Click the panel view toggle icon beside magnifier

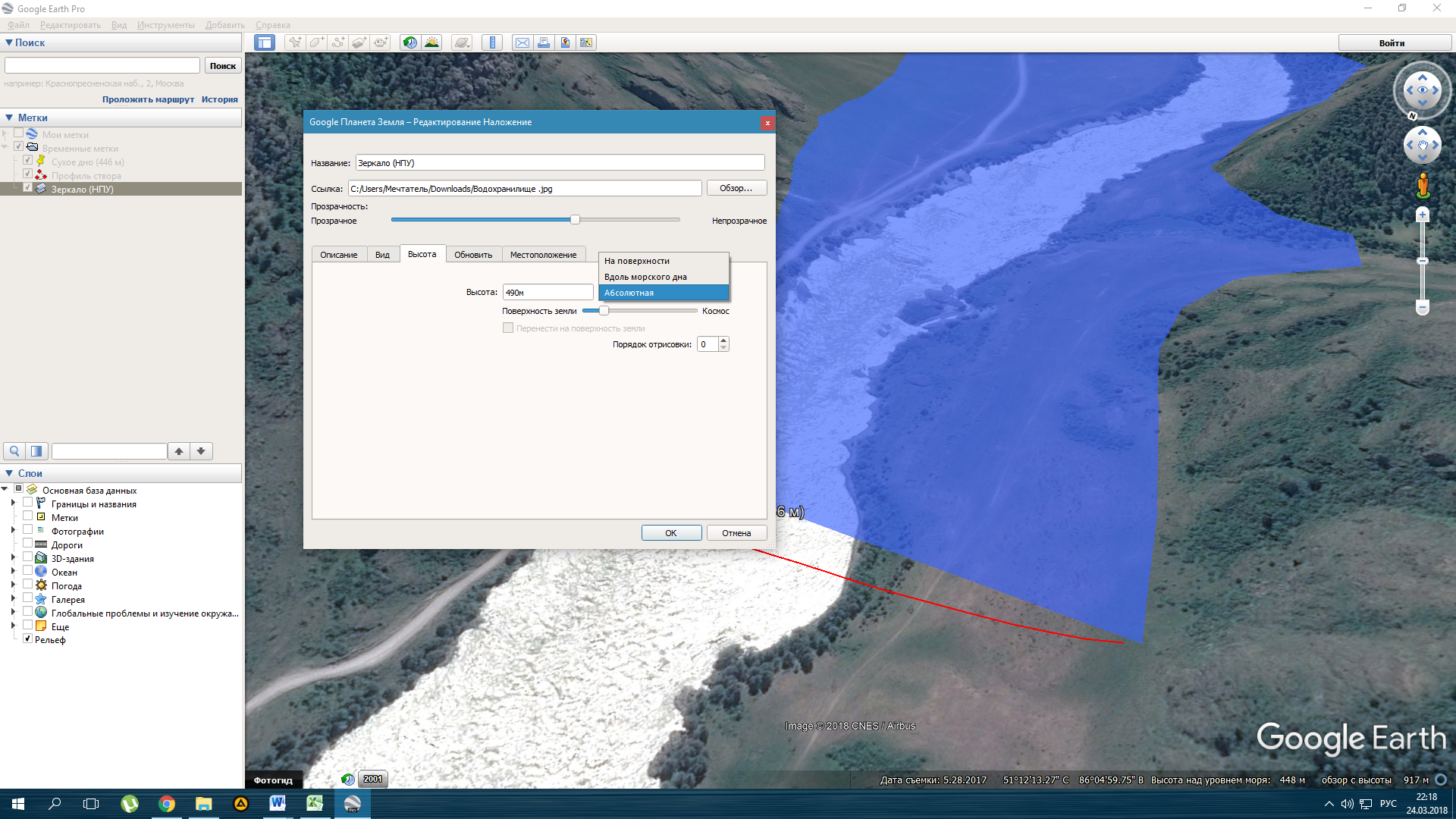click(36, 451)
